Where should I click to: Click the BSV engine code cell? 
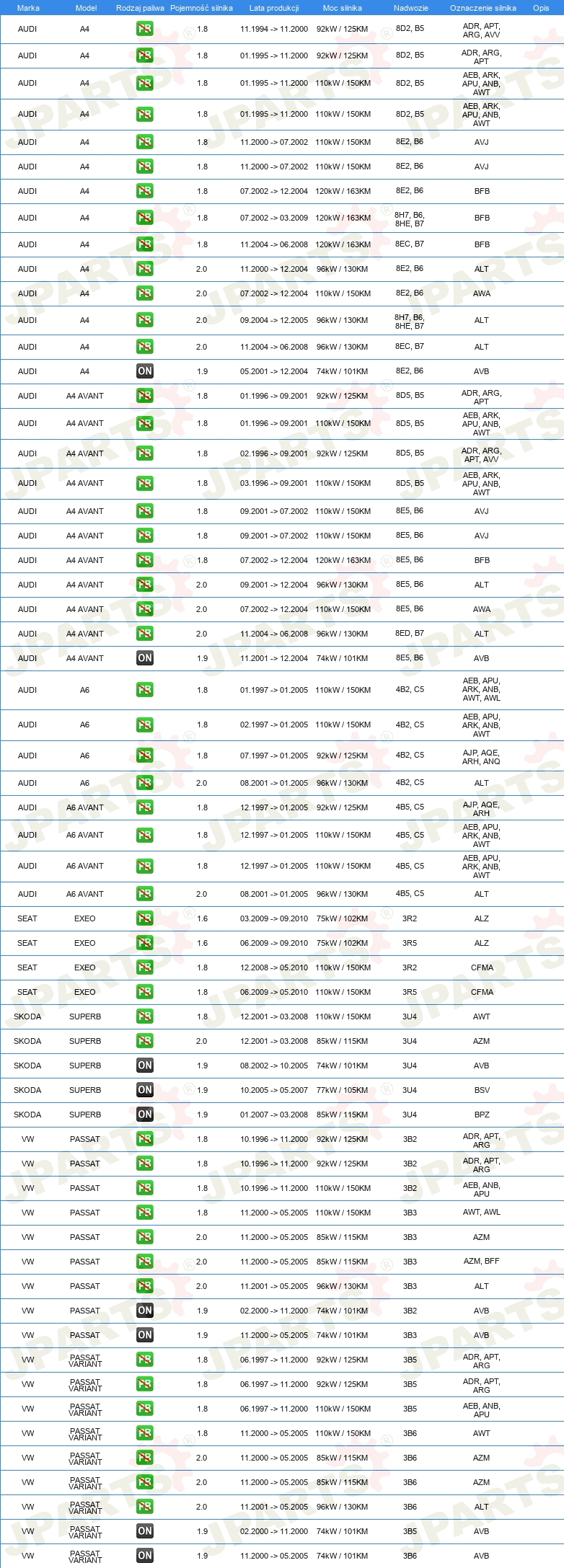click(x=482, y=1090)
